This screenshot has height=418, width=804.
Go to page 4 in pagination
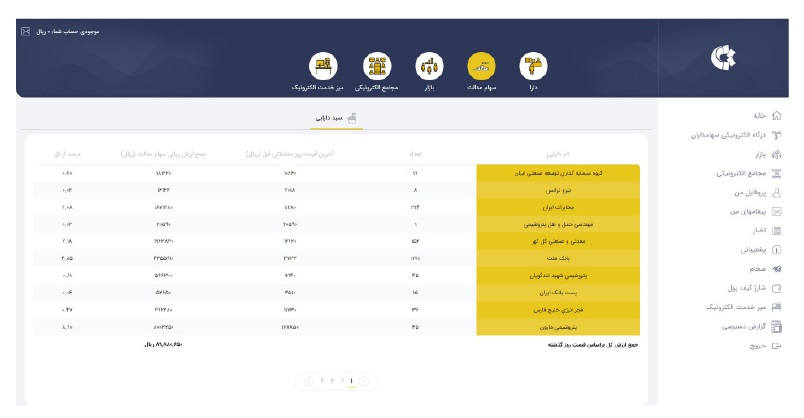322,381
